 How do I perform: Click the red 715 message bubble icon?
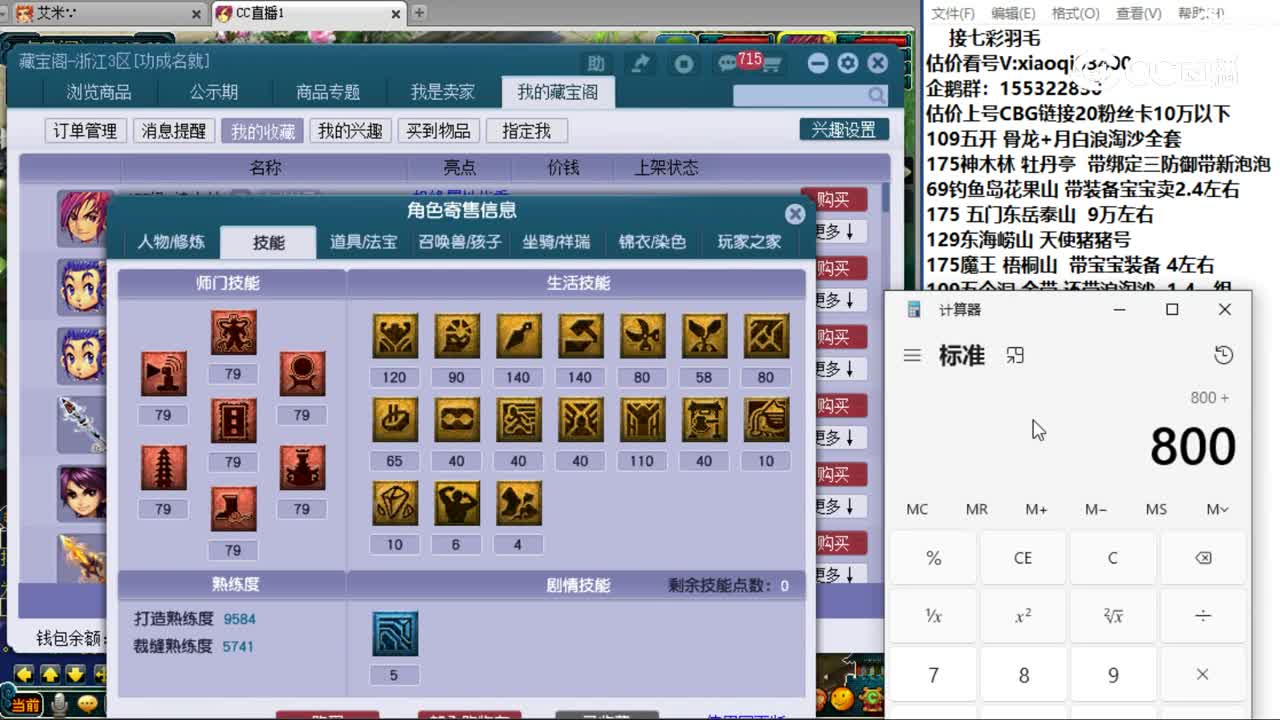[x=740, y=62]
